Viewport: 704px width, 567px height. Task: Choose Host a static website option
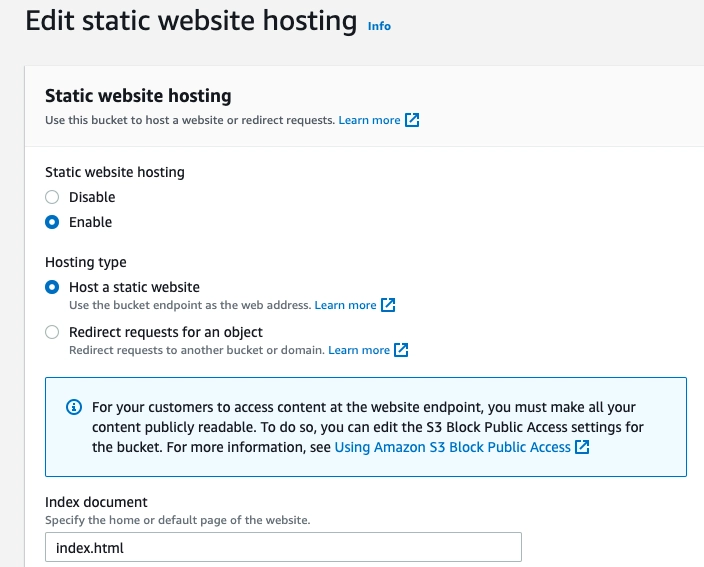tap(52, 287)
